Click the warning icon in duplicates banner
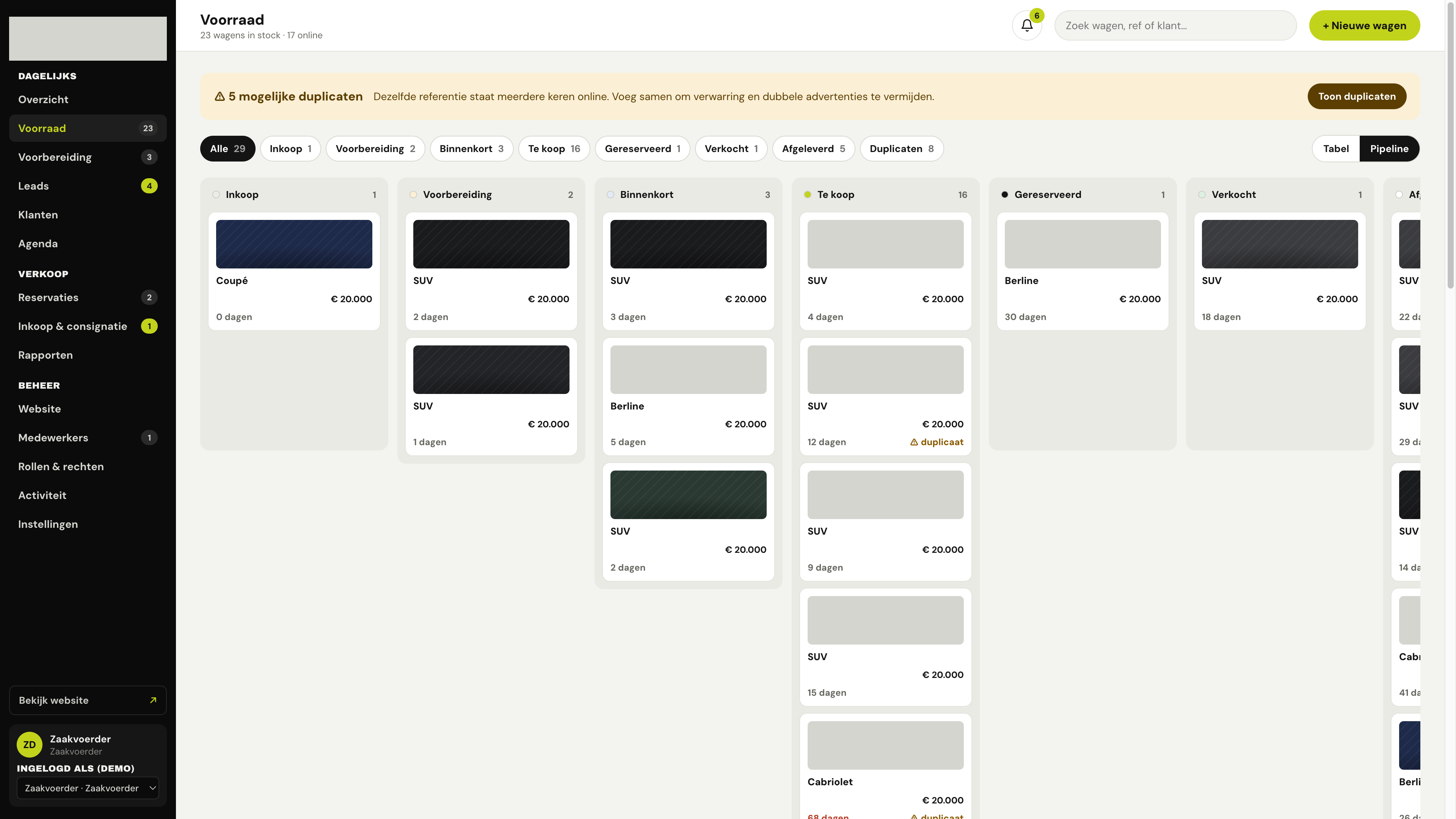The width and height of the screenshot is (1456, 819). (x=220, y=97)
